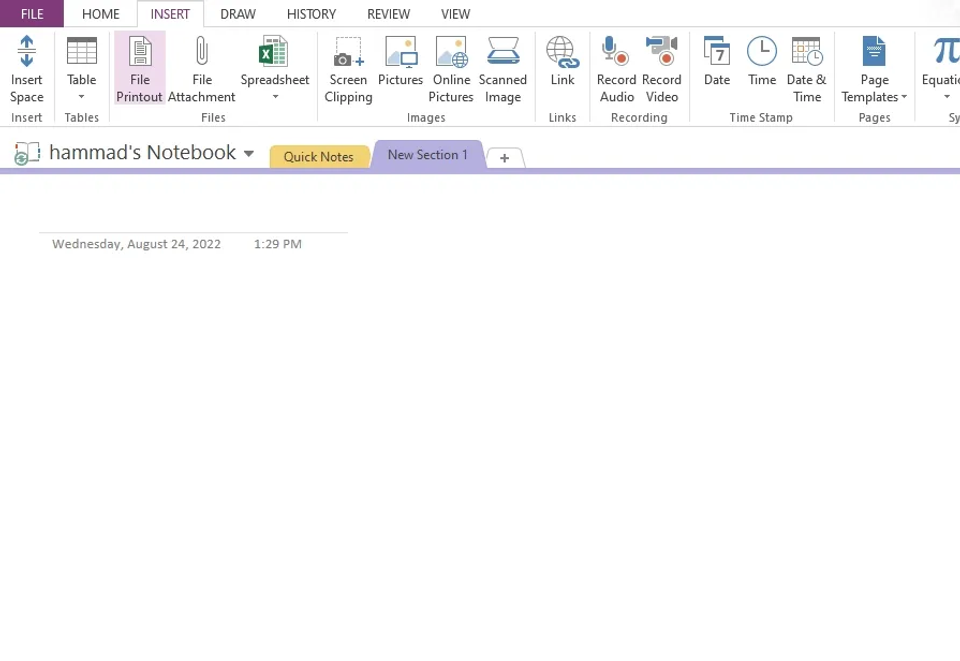Open the hammad's Notebook dropdown list

point(249,154)
